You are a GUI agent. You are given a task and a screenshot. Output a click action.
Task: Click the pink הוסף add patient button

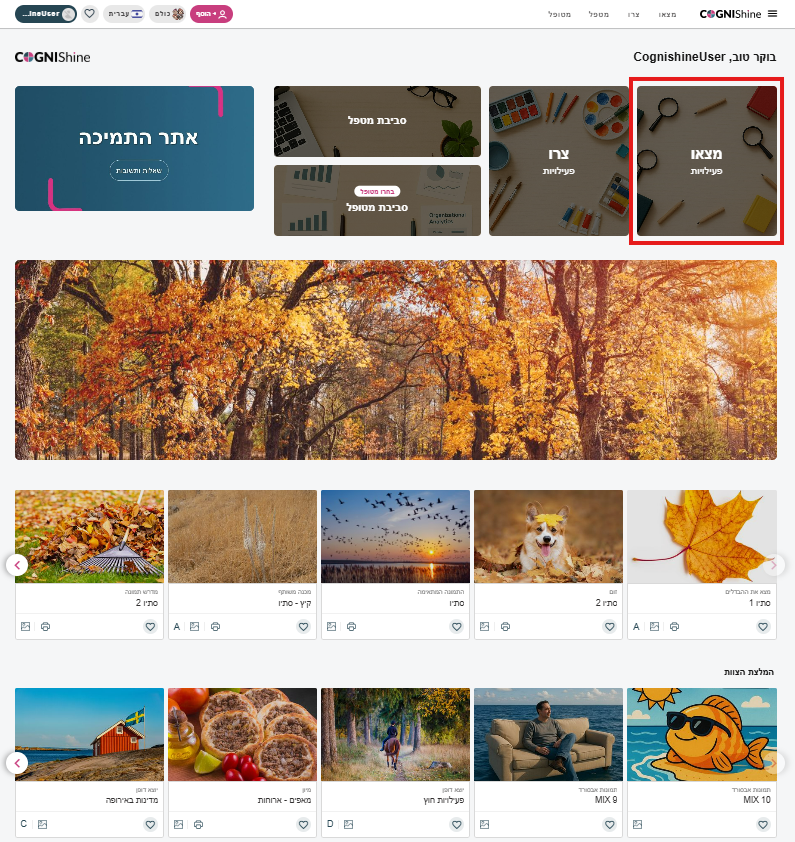pos(211,14)
